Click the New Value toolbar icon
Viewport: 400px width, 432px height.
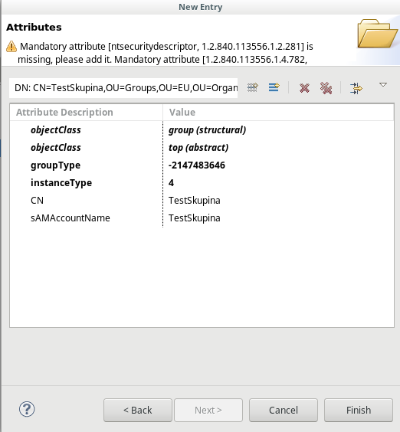pos(274,88)
